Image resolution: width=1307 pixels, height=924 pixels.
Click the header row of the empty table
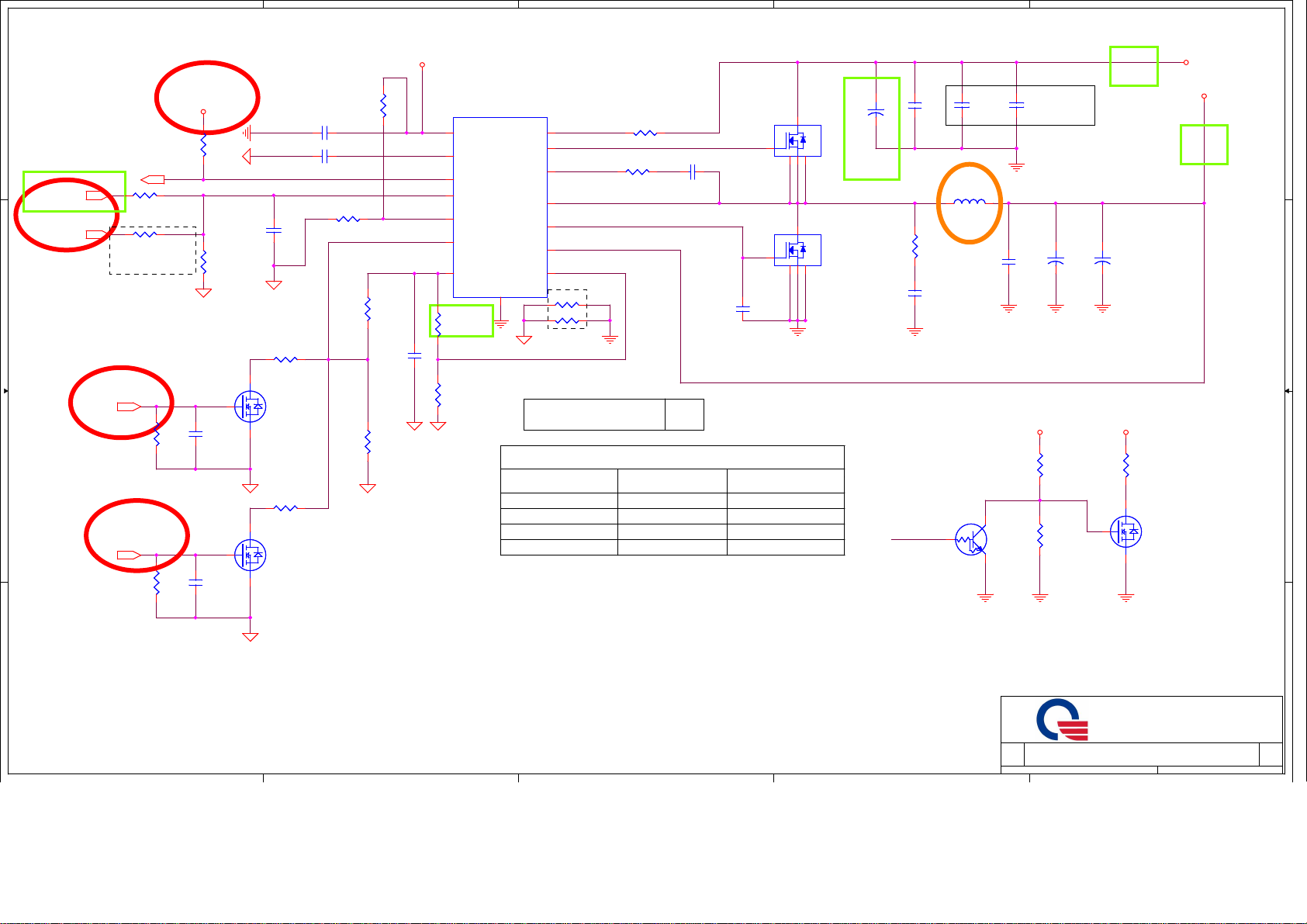(x=672, y=457)
